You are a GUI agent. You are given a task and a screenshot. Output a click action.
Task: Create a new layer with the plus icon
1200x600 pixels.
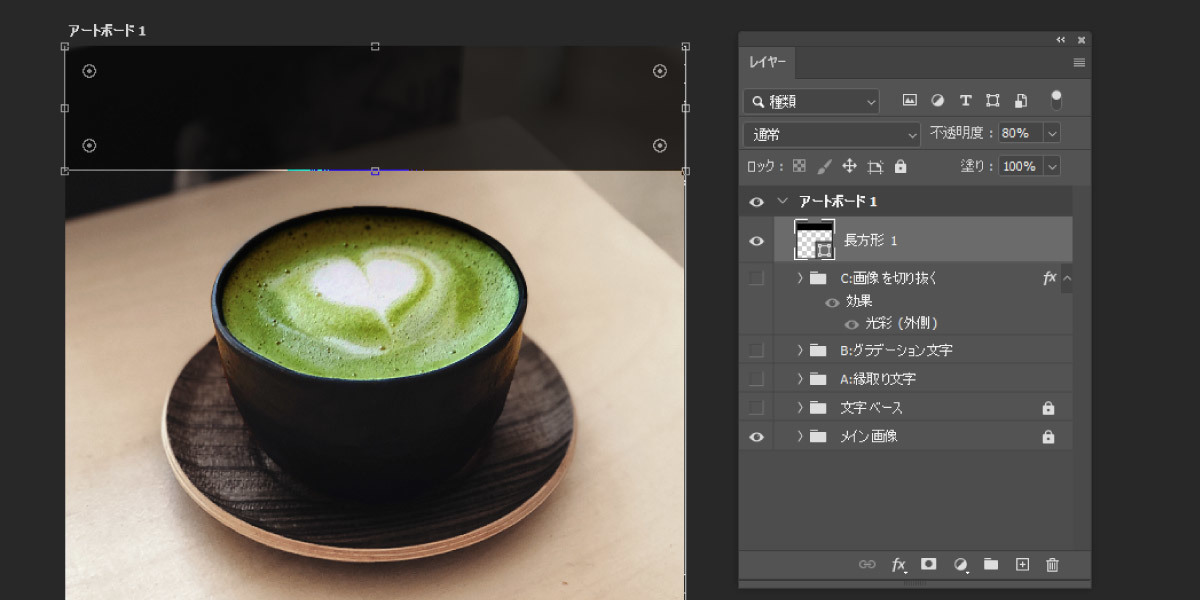[x=1022, y=564]
